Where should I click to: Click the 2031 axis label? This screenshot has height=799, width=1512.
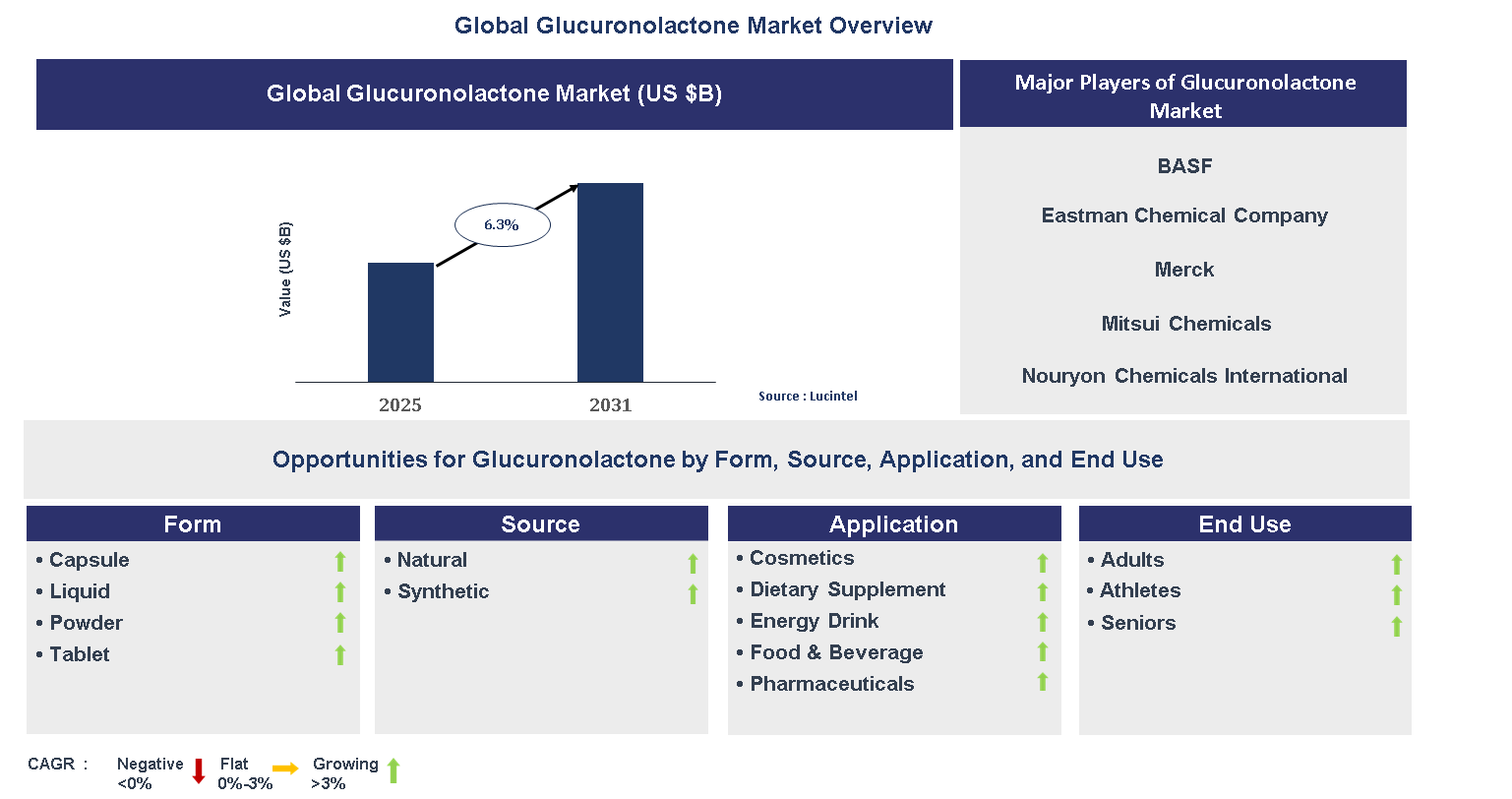610,405
